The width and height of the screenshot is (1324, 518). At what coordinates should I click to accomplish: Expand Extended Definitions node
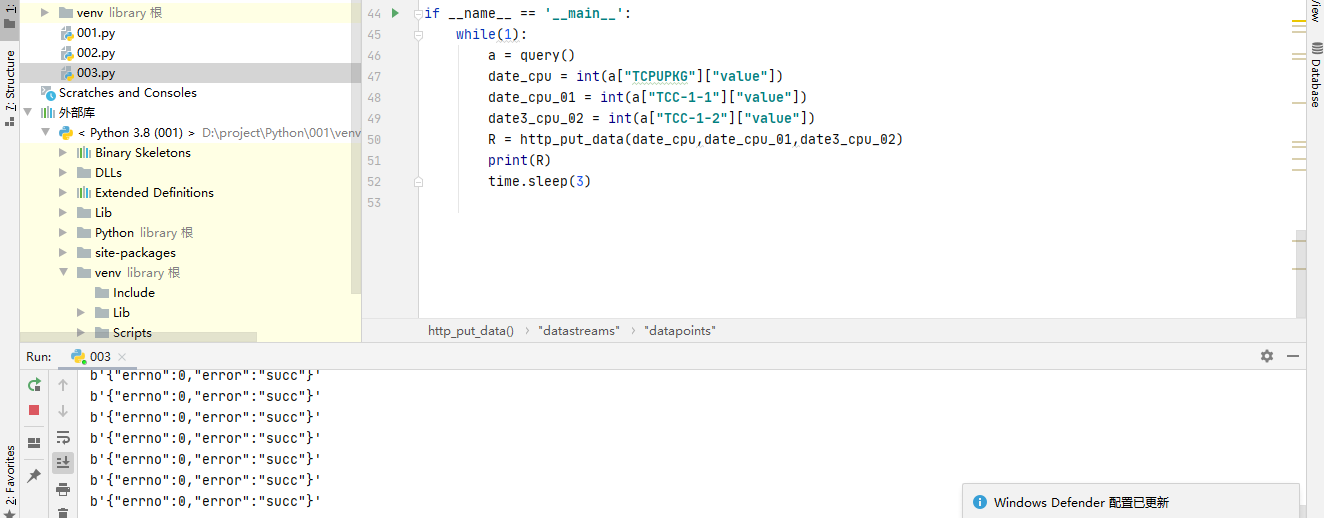click(x=64, y=193)
